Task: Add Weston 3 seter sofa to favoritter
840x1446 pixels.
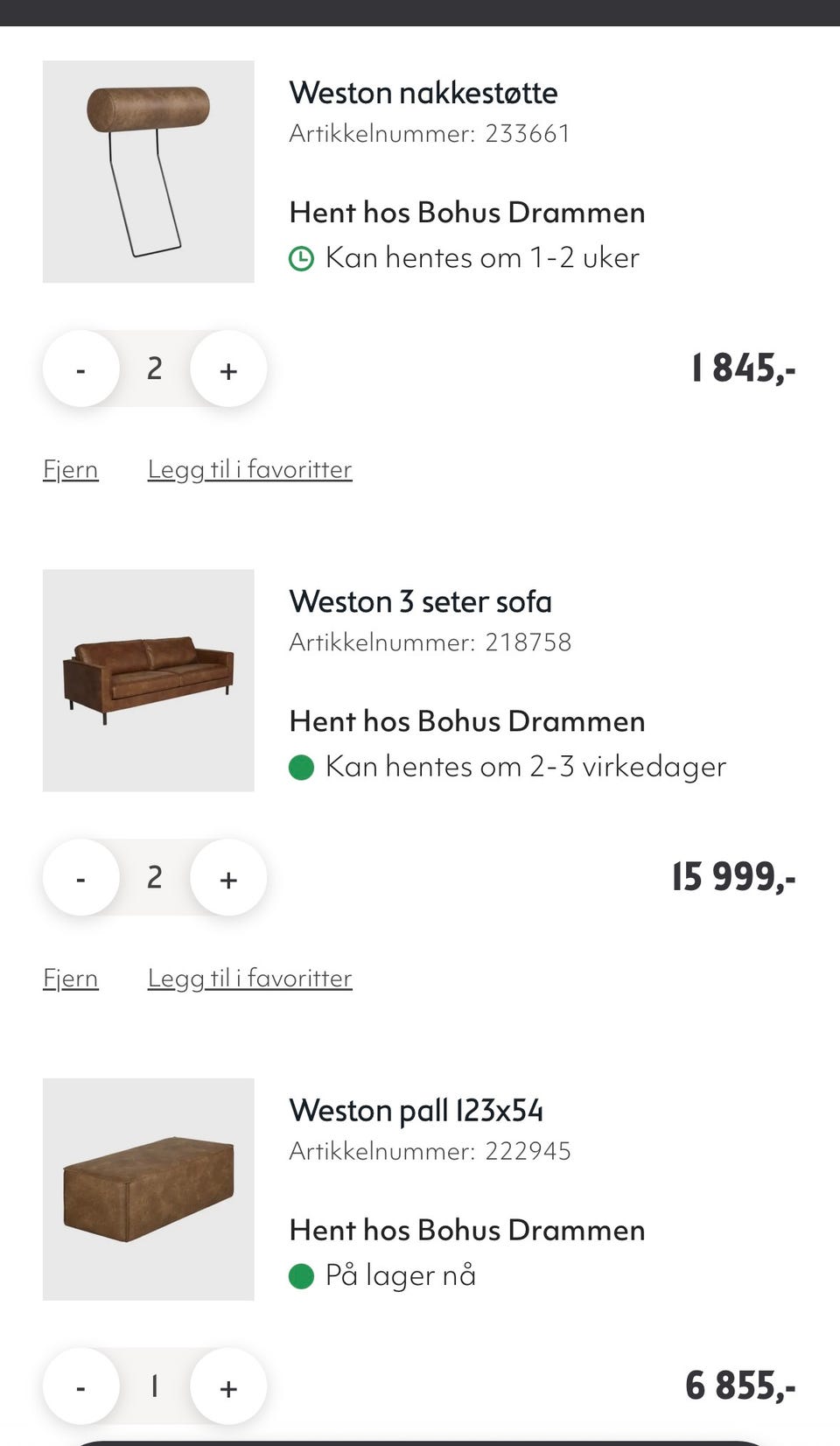Action: coord(249,979)
